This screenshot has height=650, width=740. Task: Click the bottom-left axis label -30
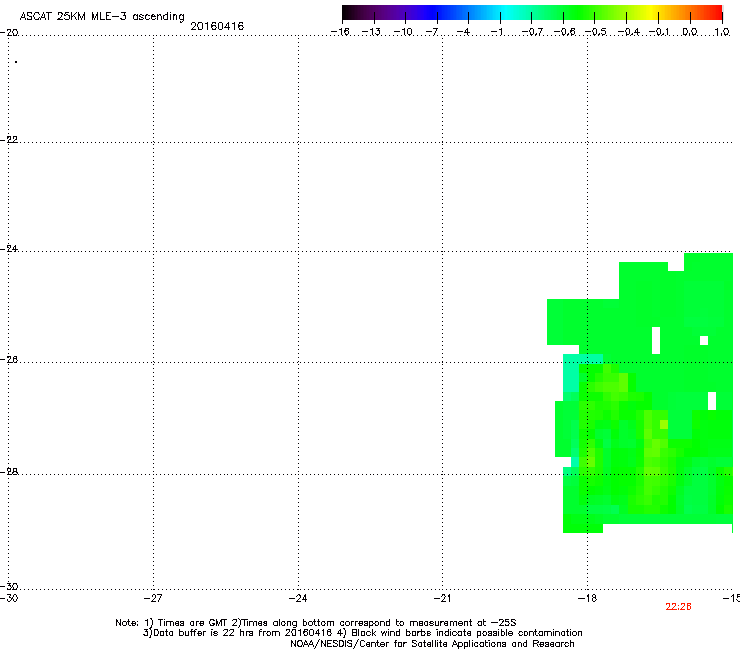[9, 598]
